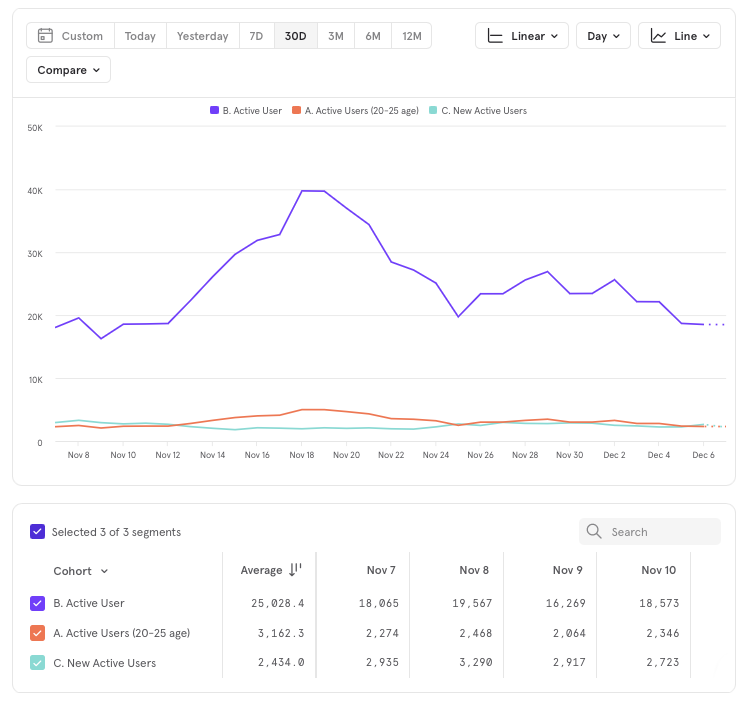749x705 pixels.
Task: Click the purple B. Active User legend marker
Action: pos(214,111)
